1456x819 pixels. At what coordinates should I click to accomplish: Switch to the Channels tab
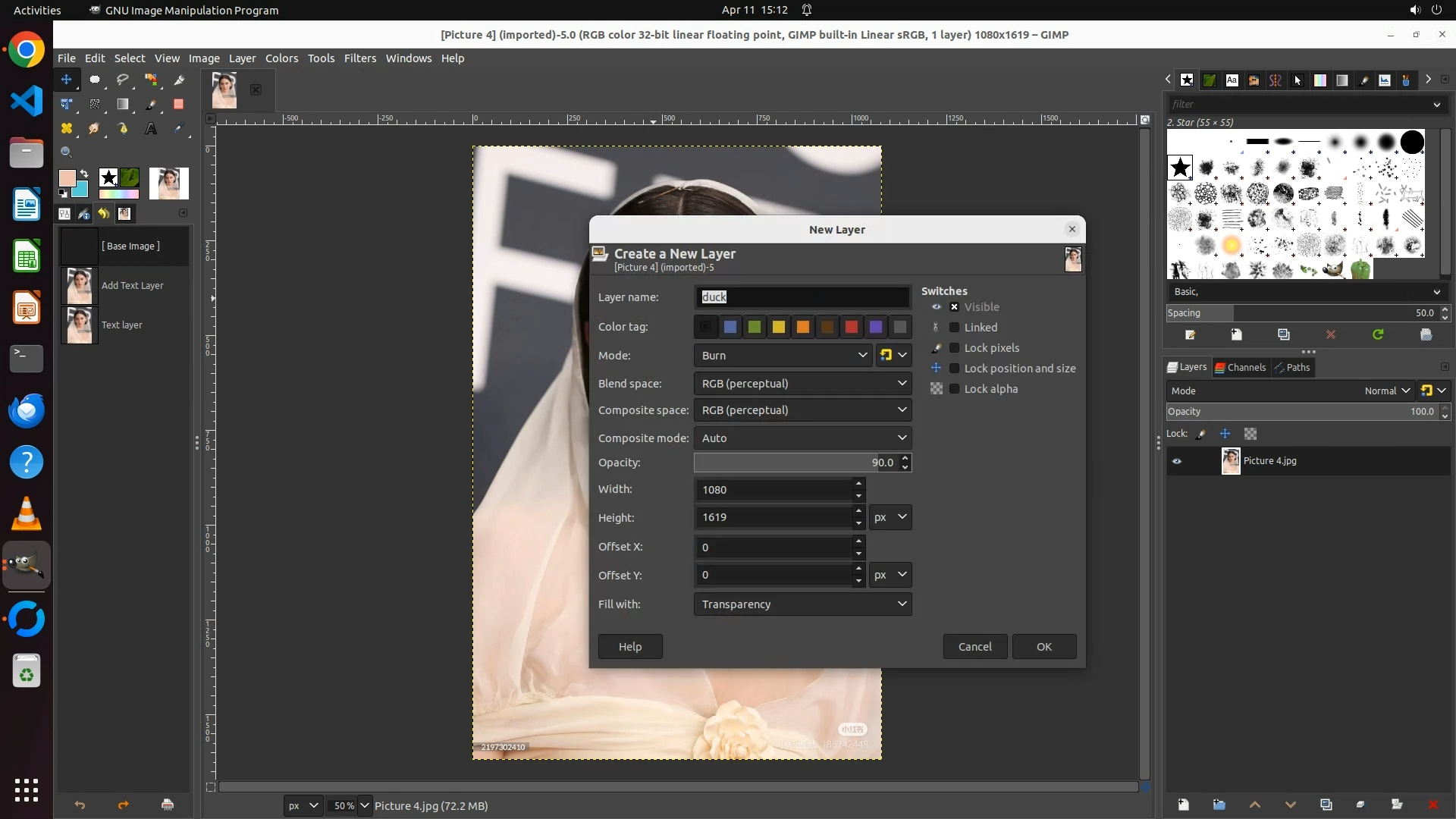point(1241,367)
